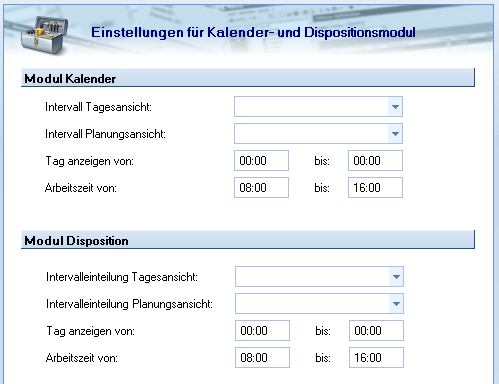
Task: Open the Intervall Tagesansicht dropdown in Modul Kalender
Action: tap(395, 107)
